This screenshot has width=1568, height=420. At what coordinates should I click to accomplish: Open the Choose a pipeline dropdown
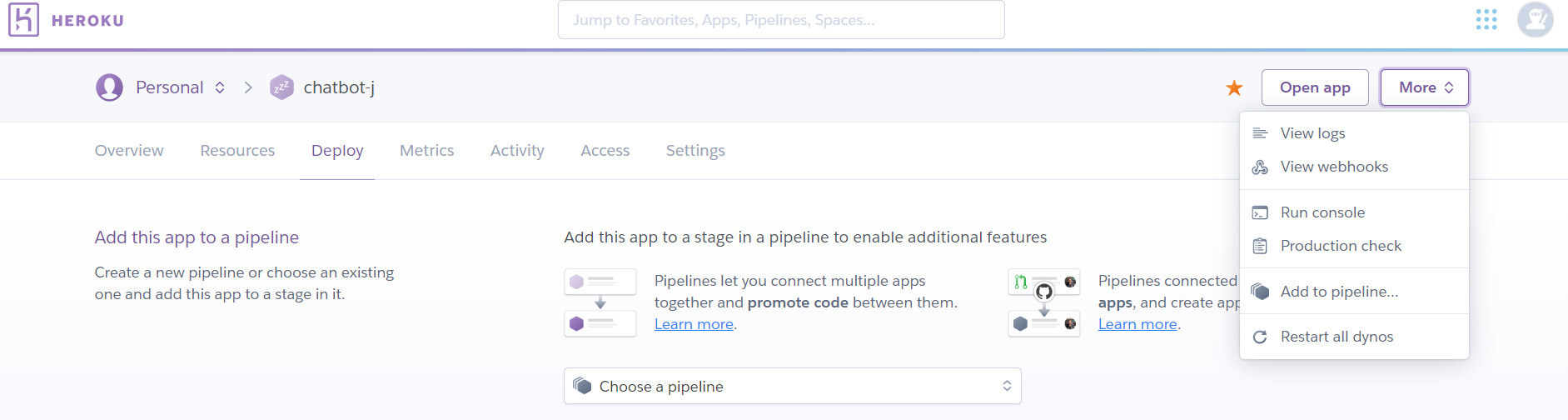click(792, 386)
